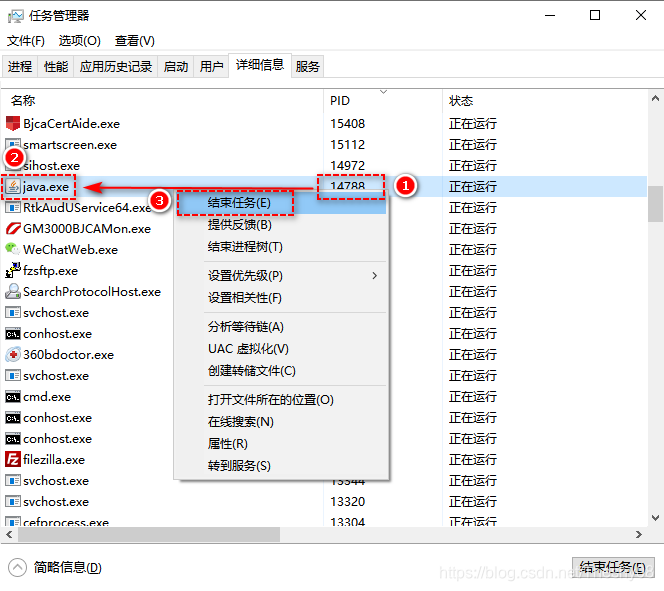Select the WeChatWeb.exe process name

(x=70, y=250)
